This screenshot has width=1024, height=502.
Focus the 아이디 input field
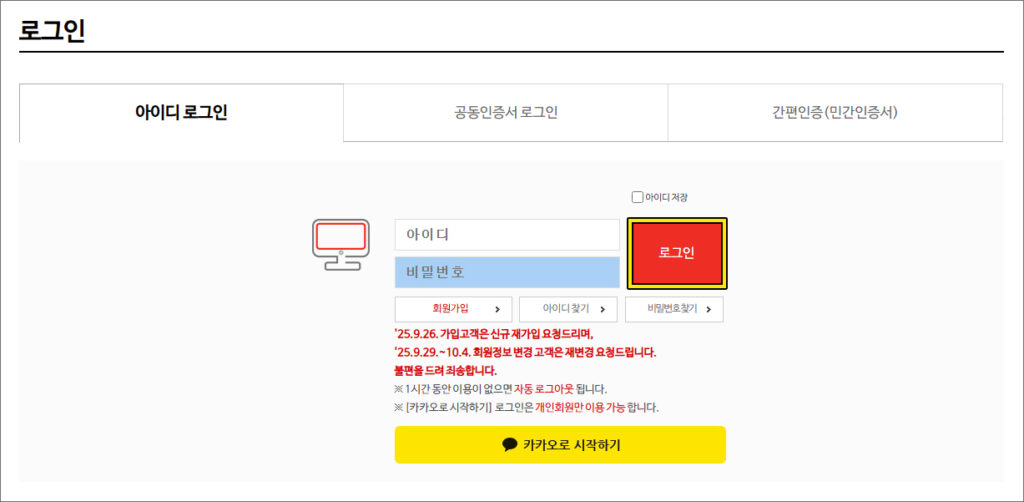tap(507, 235)
